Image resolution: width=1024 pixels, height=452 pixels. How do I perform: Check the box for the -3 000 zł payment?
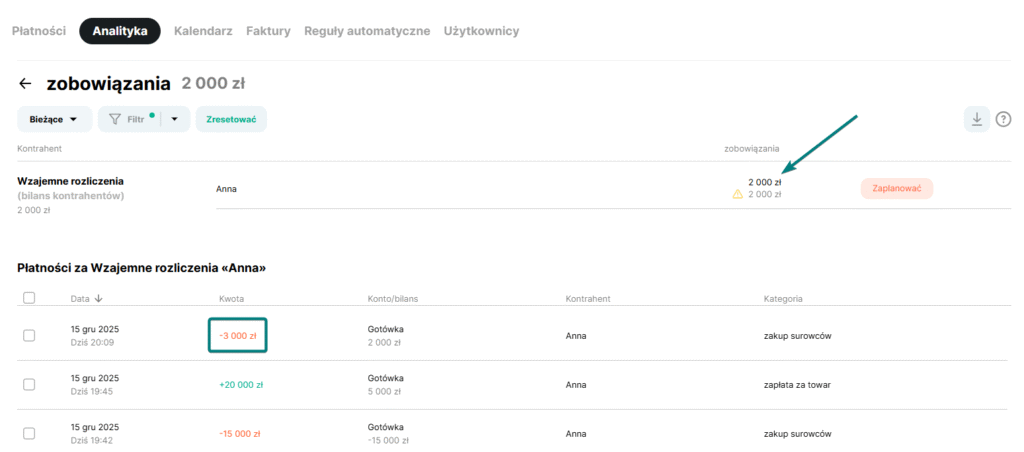(x=29, y=336)
